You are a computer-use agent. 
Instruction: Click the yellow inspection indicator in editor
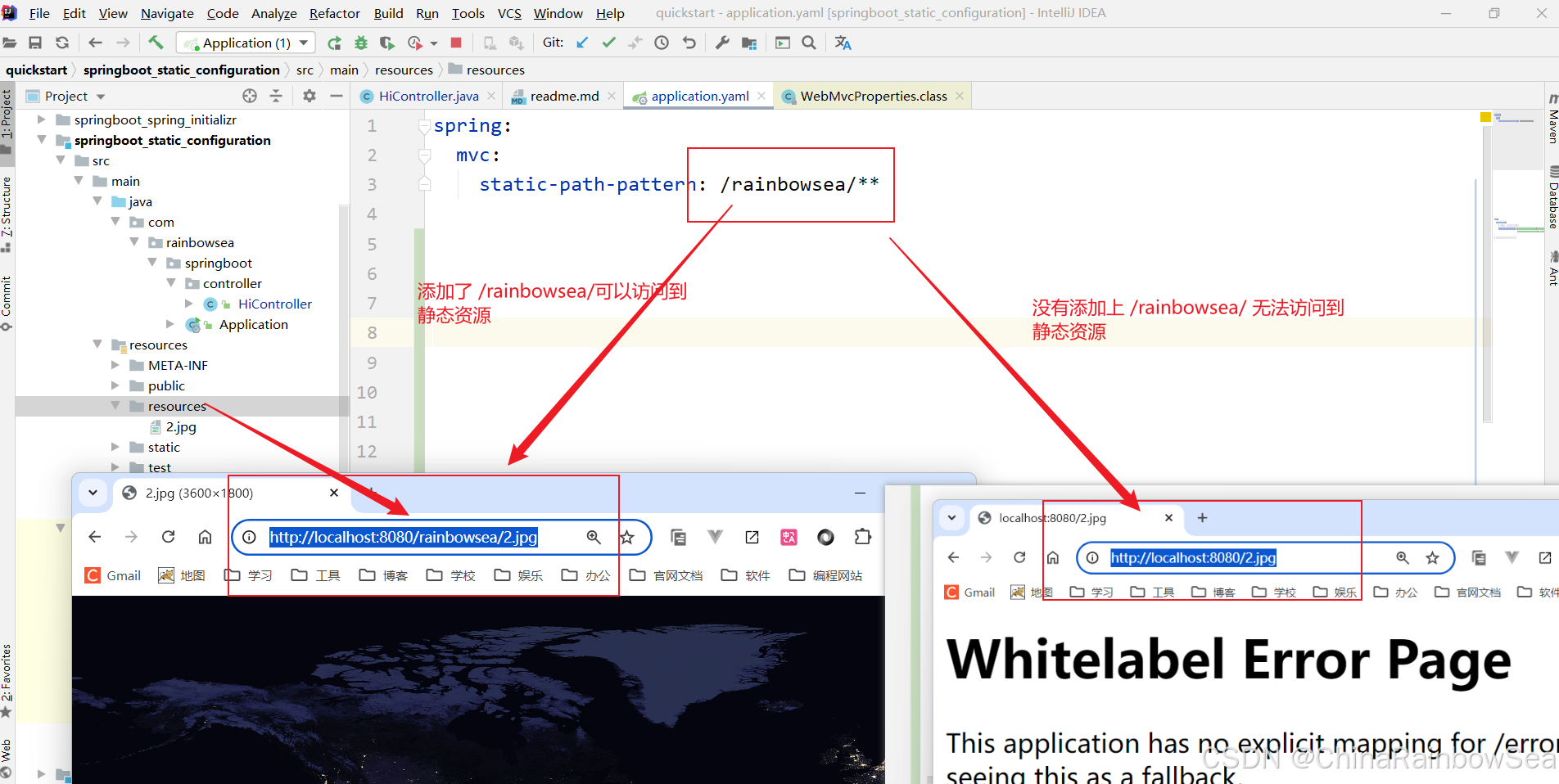1485,118
